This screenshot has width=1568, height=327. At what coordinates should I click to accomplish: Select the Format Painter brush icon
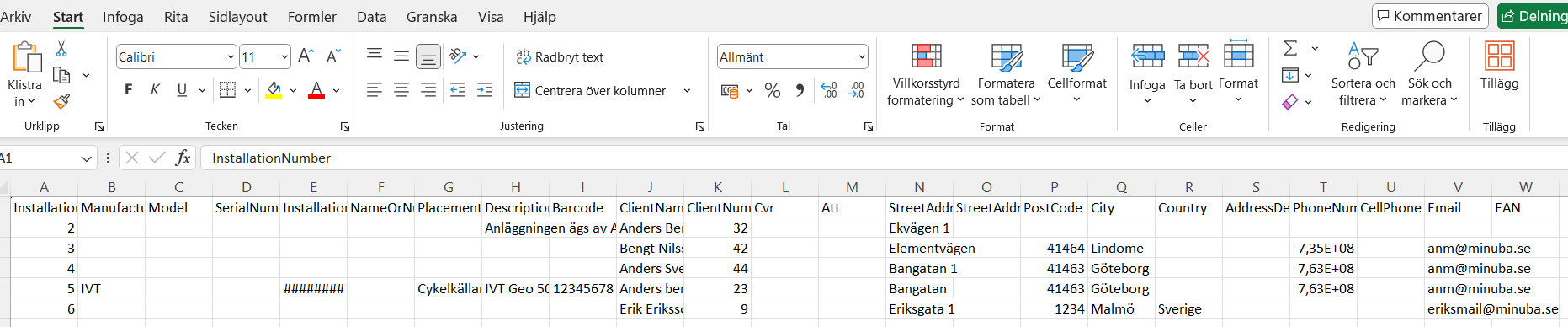click(61, 101)
